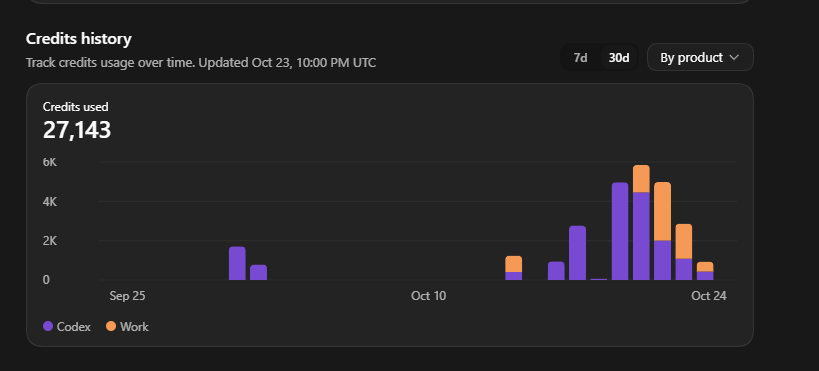This screenshot has height=371, width=819.
Task: Click the last bar near Oct 24
Action: click(x=705, y=271)
